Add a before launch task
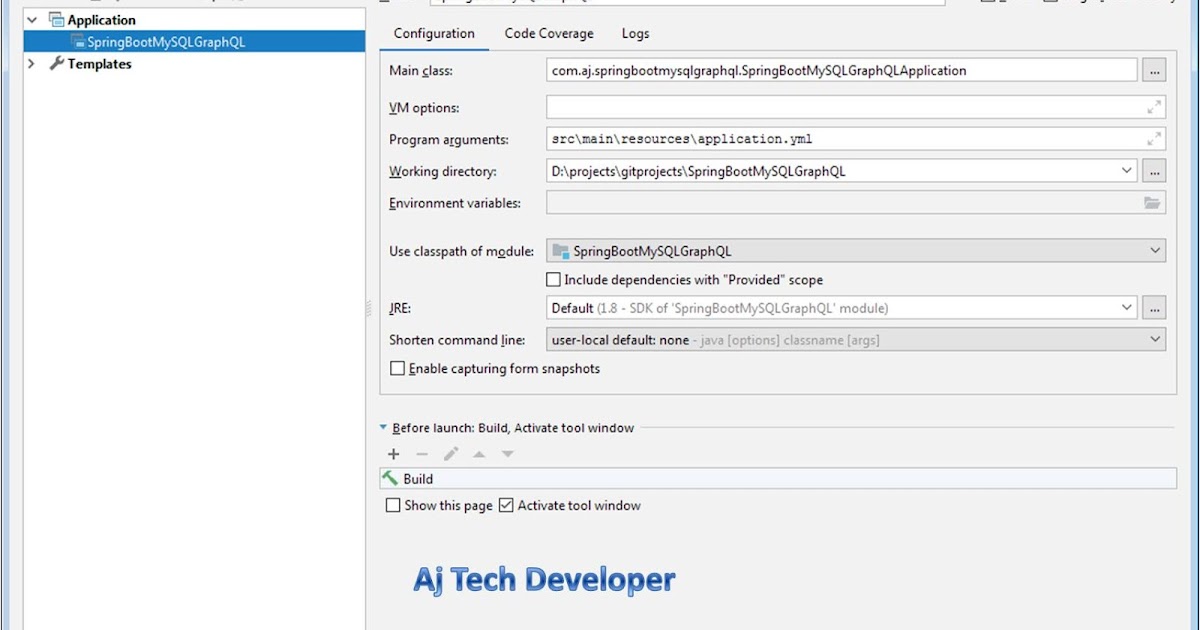Screen dimensions: 1200x630 coord(393,454)
